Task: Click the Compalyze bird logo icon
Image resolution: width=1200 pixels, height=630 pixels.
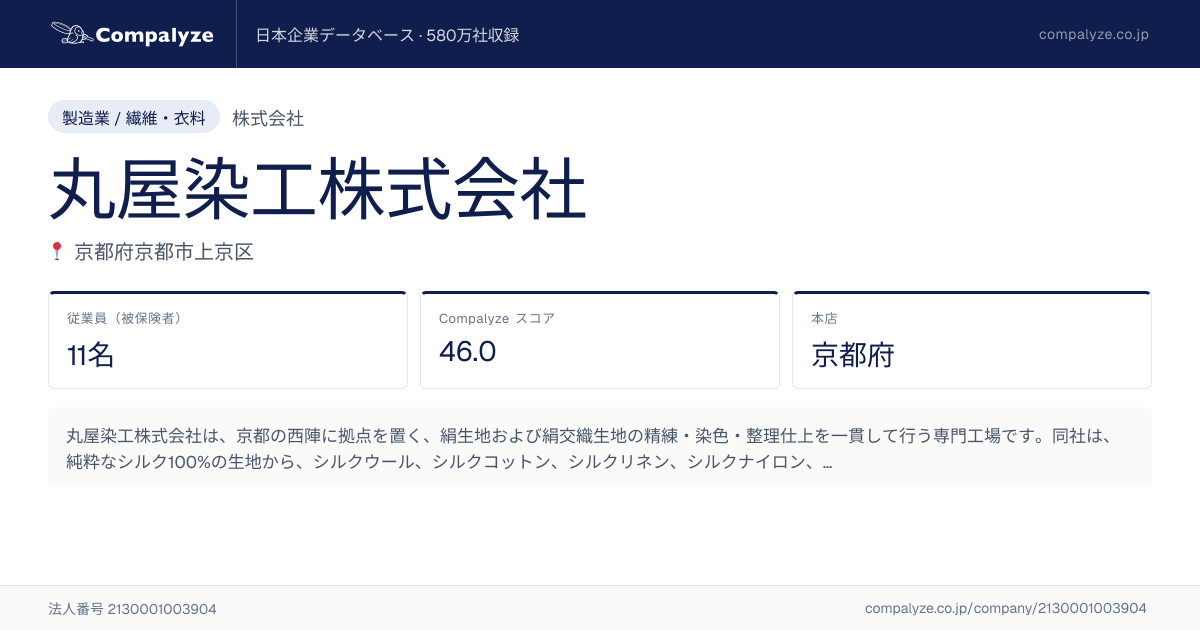Action: pos(71,34)
